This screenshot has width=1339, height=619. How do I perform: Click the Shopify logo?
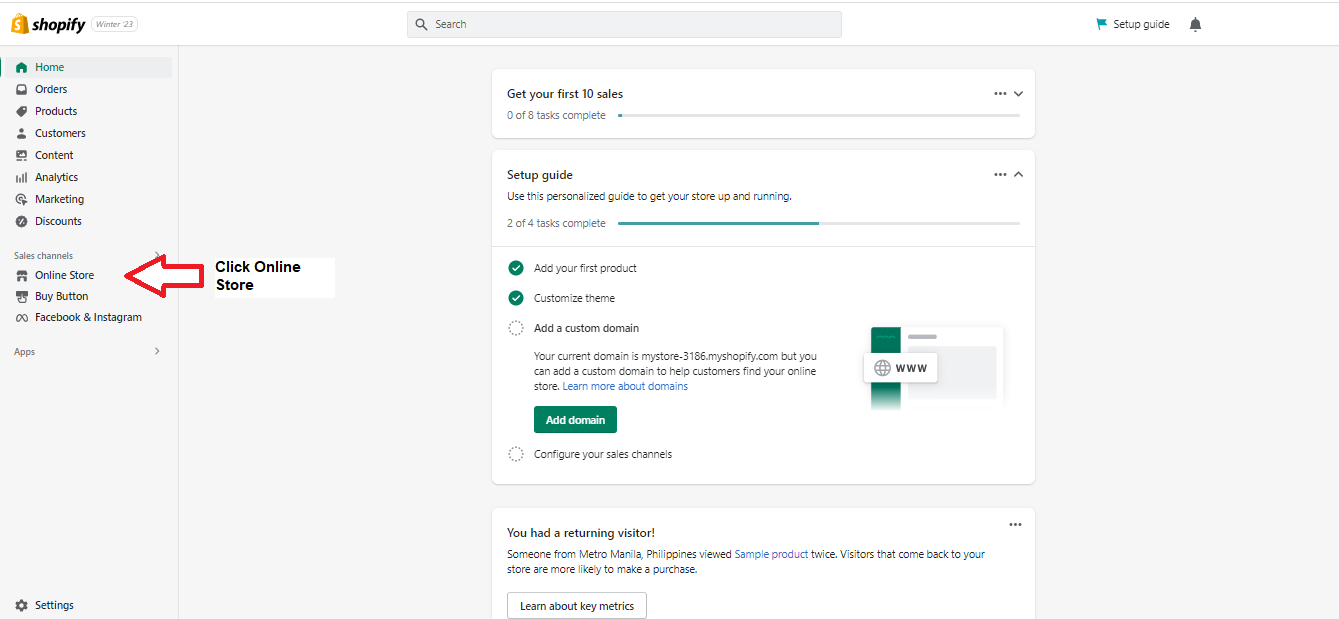(x=48, y=24)
